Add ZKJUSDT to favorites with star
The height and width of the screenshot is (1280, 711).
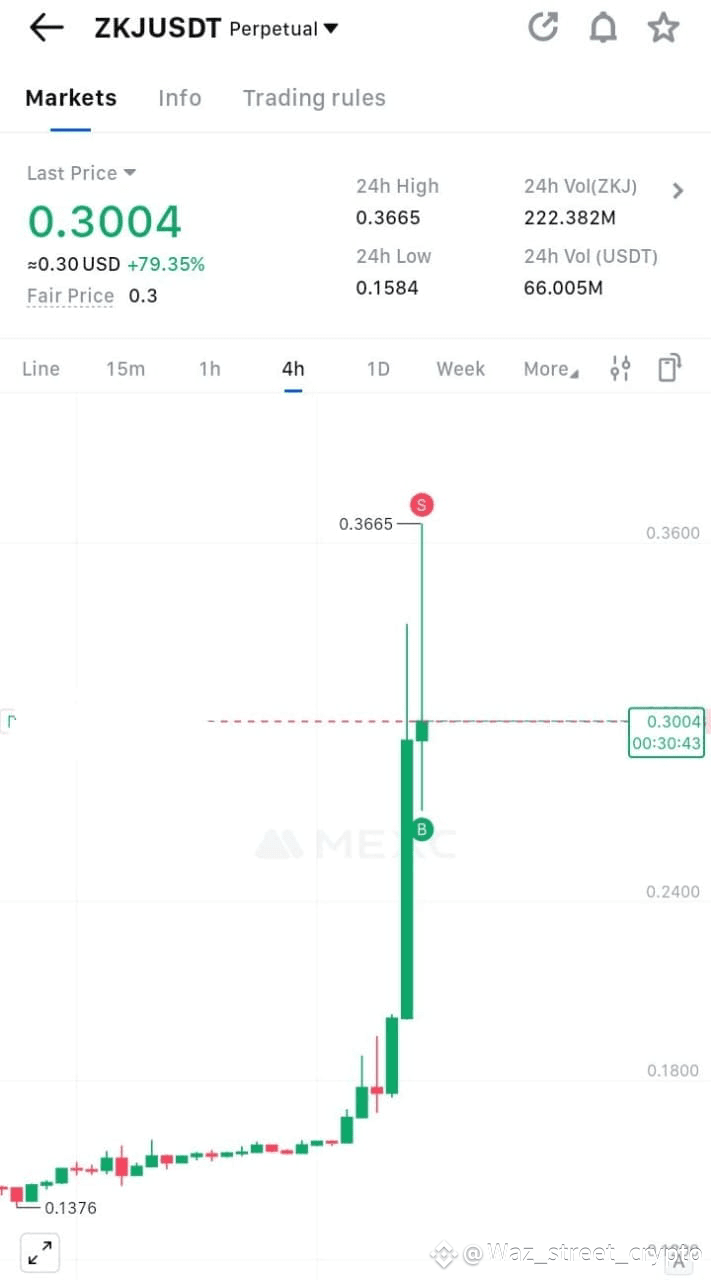point(663,28)
